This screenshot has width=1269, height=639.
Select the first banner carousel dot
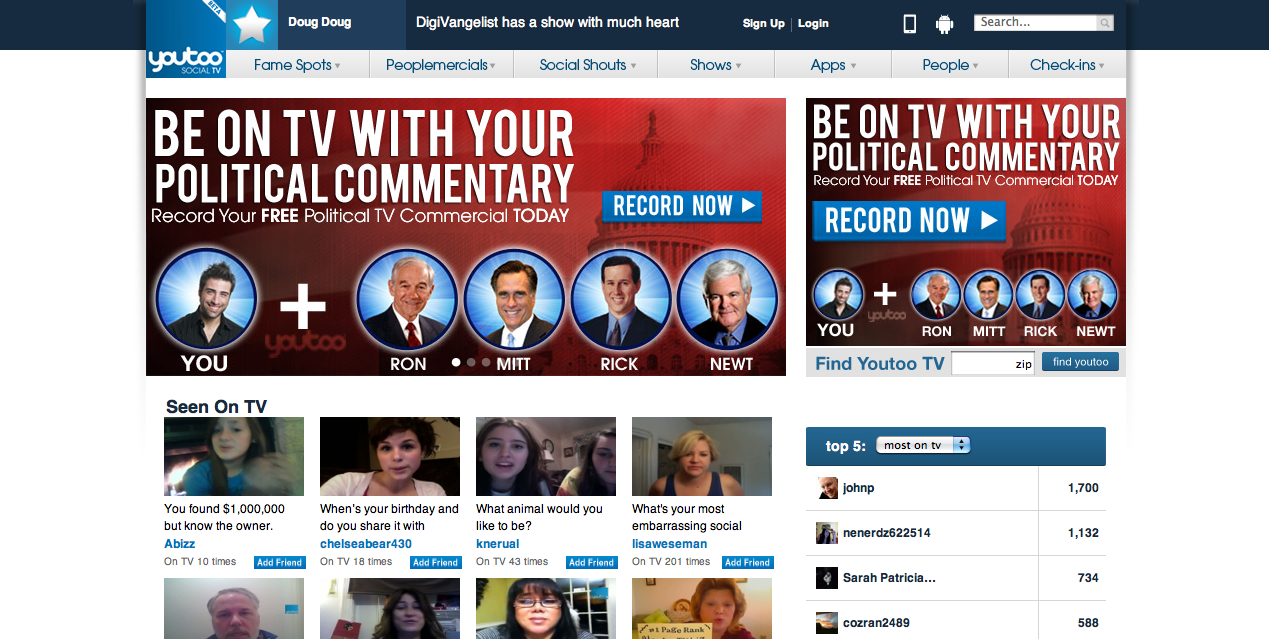456,362
